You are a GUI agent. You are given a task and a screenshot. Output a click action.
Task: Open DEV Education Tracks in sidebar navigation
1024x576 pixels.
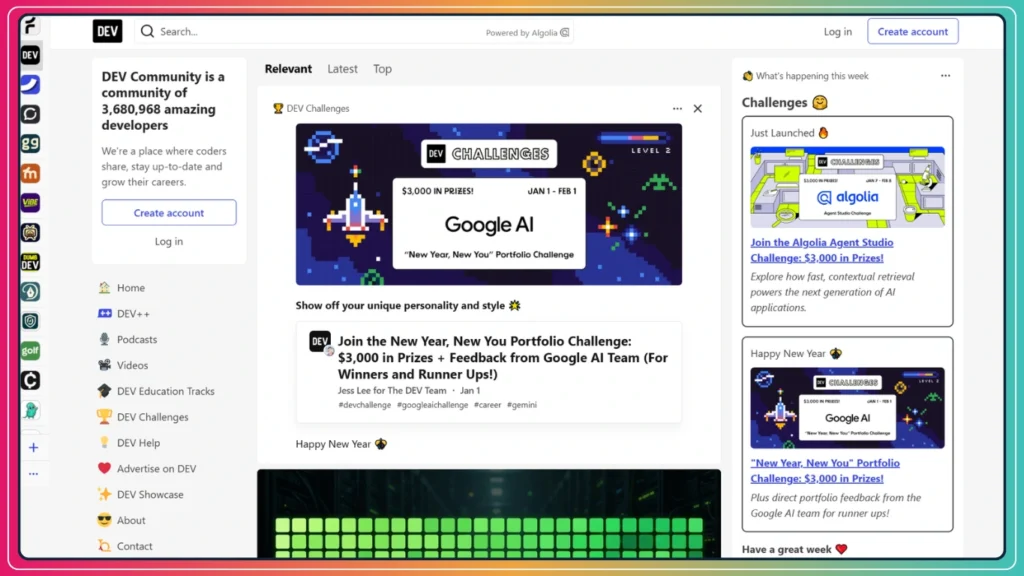(165, 392)
